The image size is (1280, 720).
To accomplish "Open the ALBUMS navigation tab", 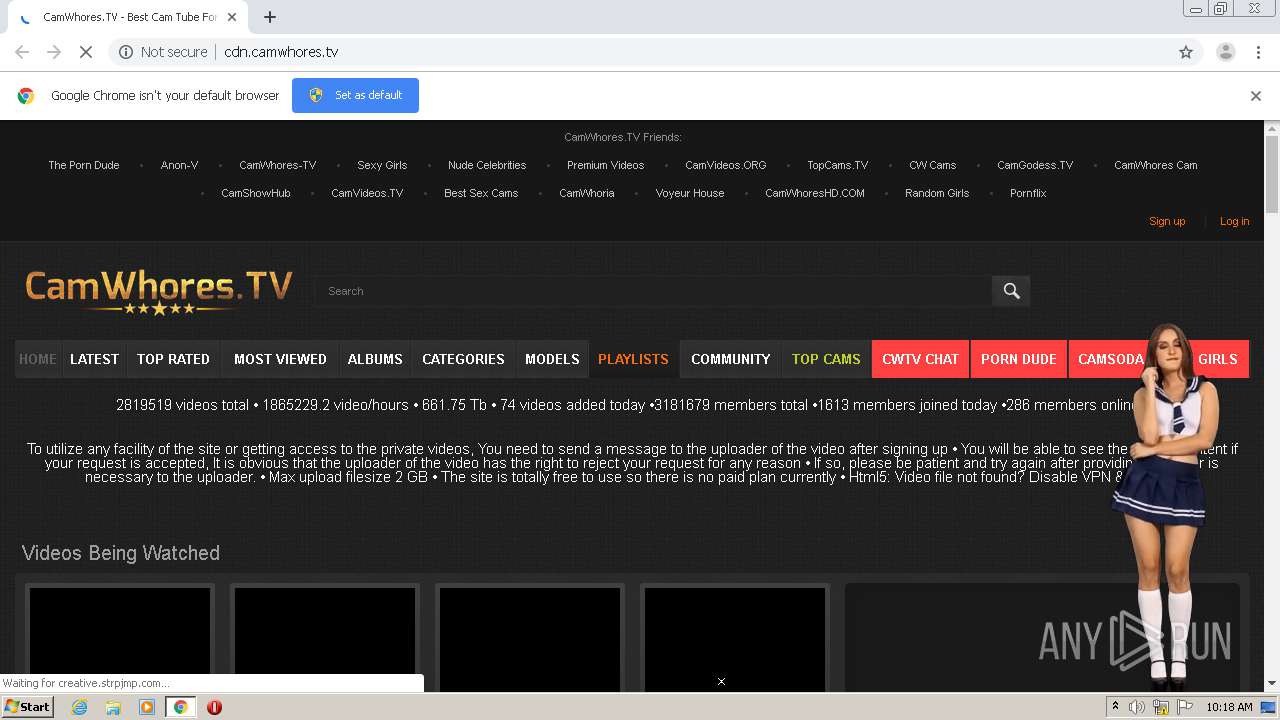I will click(x=375, y=359).
